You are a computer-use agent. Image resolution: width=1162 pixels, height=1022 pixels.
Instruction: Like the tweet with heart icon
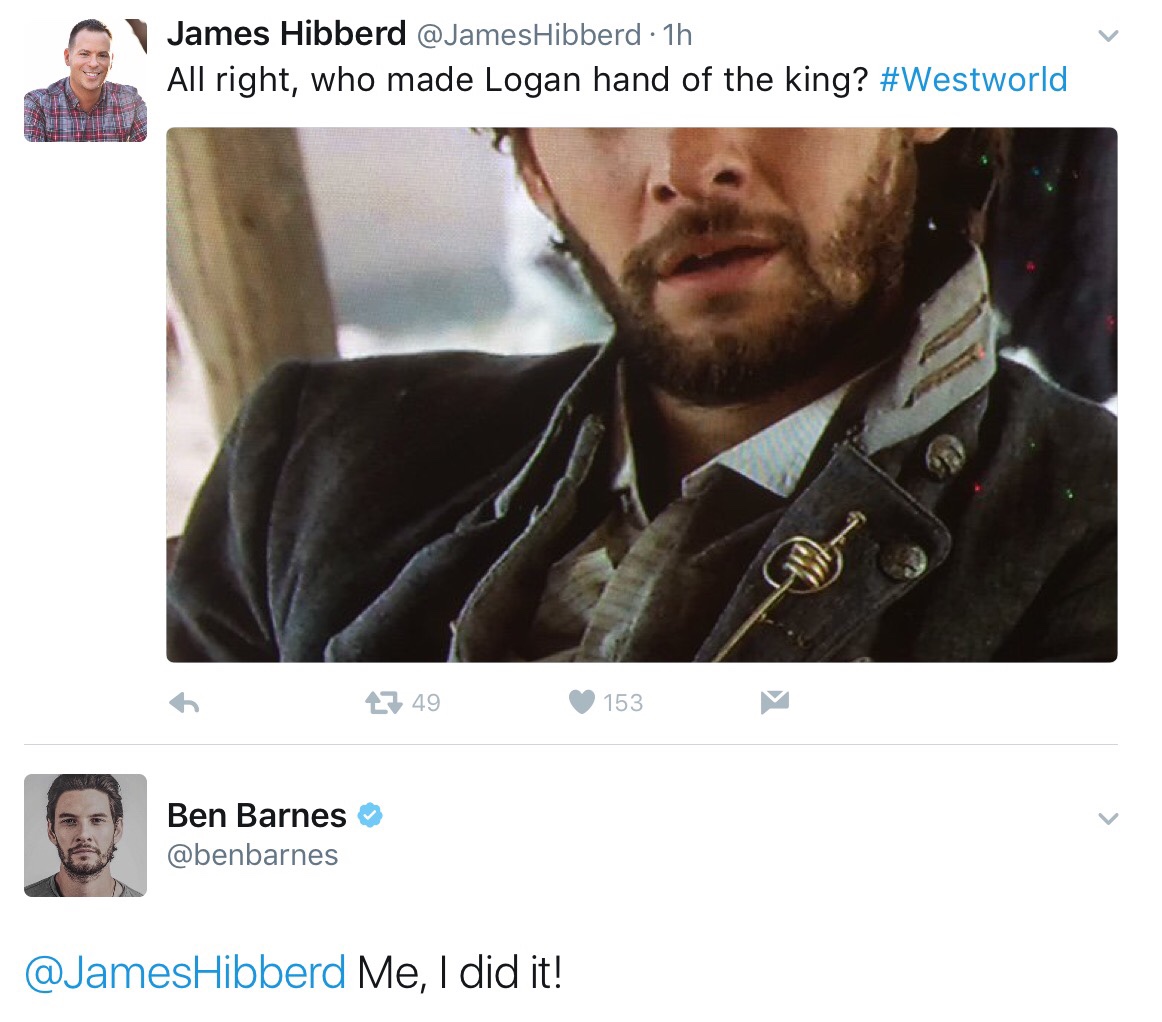(582, 704)
